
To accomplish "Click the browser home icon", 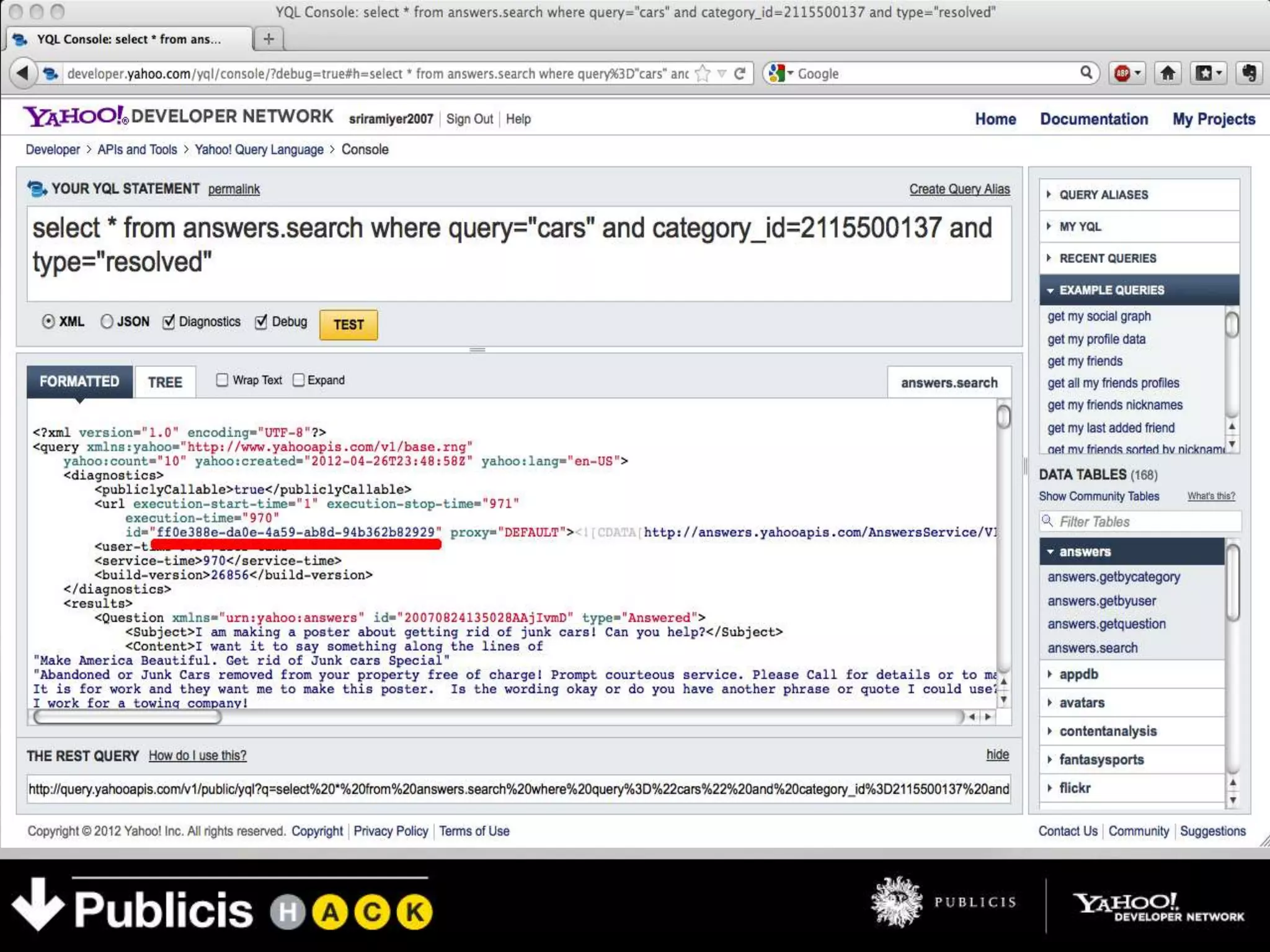I will pyautogui.click(x=1168, y=73).
